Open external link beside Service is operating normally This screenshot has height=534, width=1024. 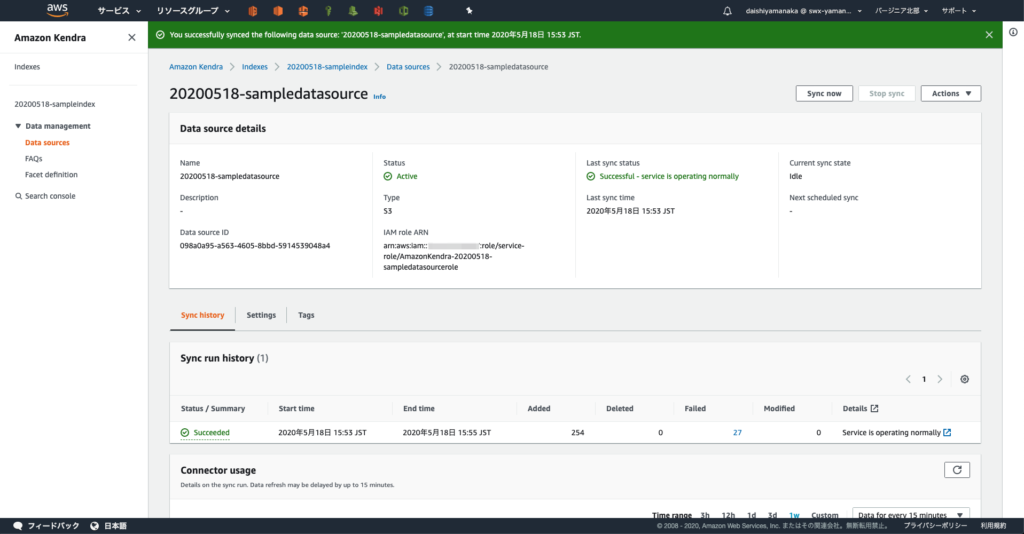point(947,433)
